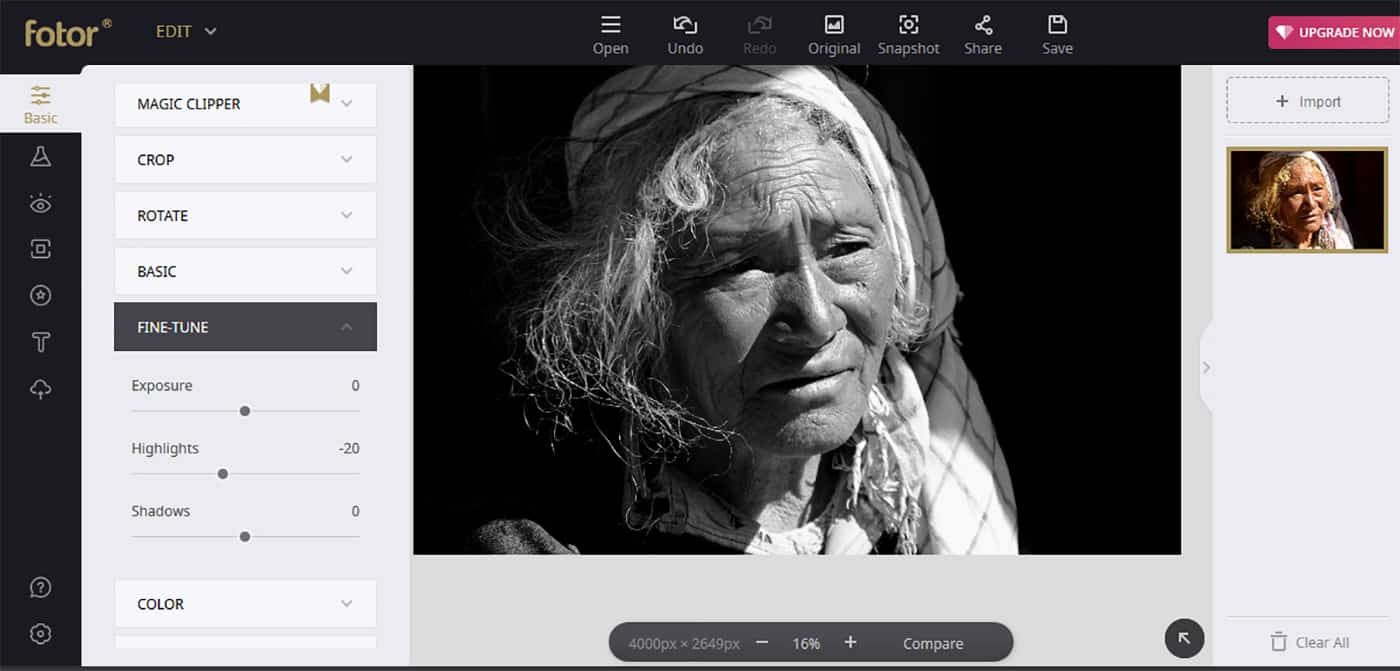Click the Redo icon
This screenshot has height=671, width=1400.
pos(760,35)
